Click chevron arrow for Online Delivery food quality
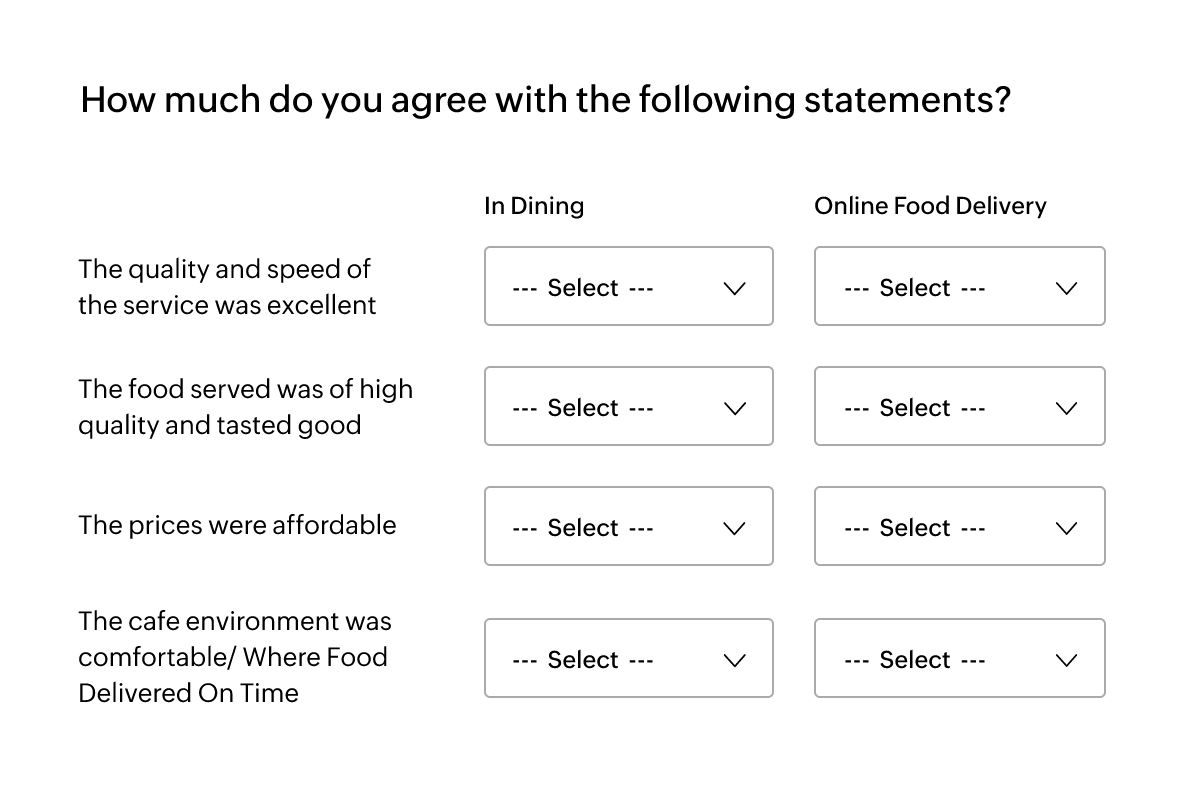Screen dimensions: 1184x788 (1066, 408)
